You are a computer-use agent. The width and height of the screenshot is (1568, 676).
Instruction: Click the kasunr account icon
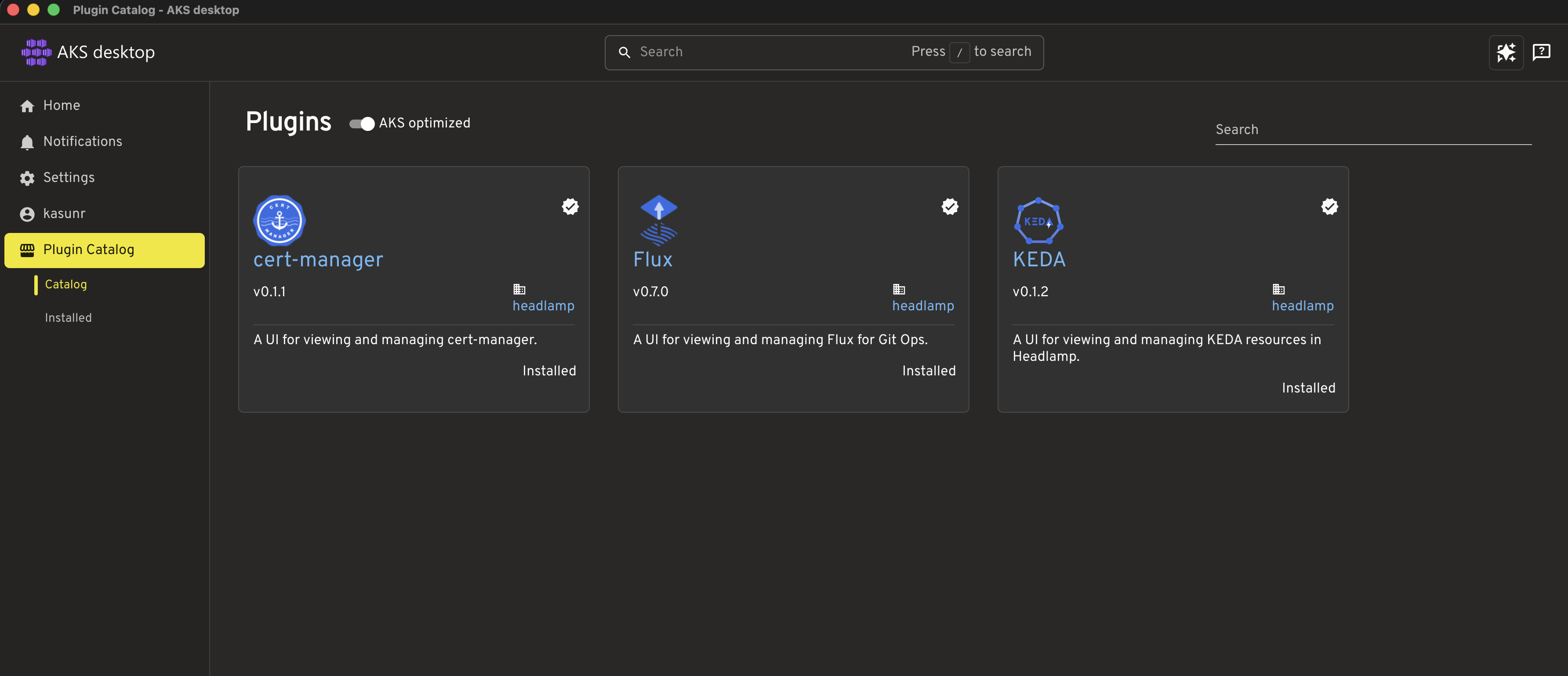(27, 214)
